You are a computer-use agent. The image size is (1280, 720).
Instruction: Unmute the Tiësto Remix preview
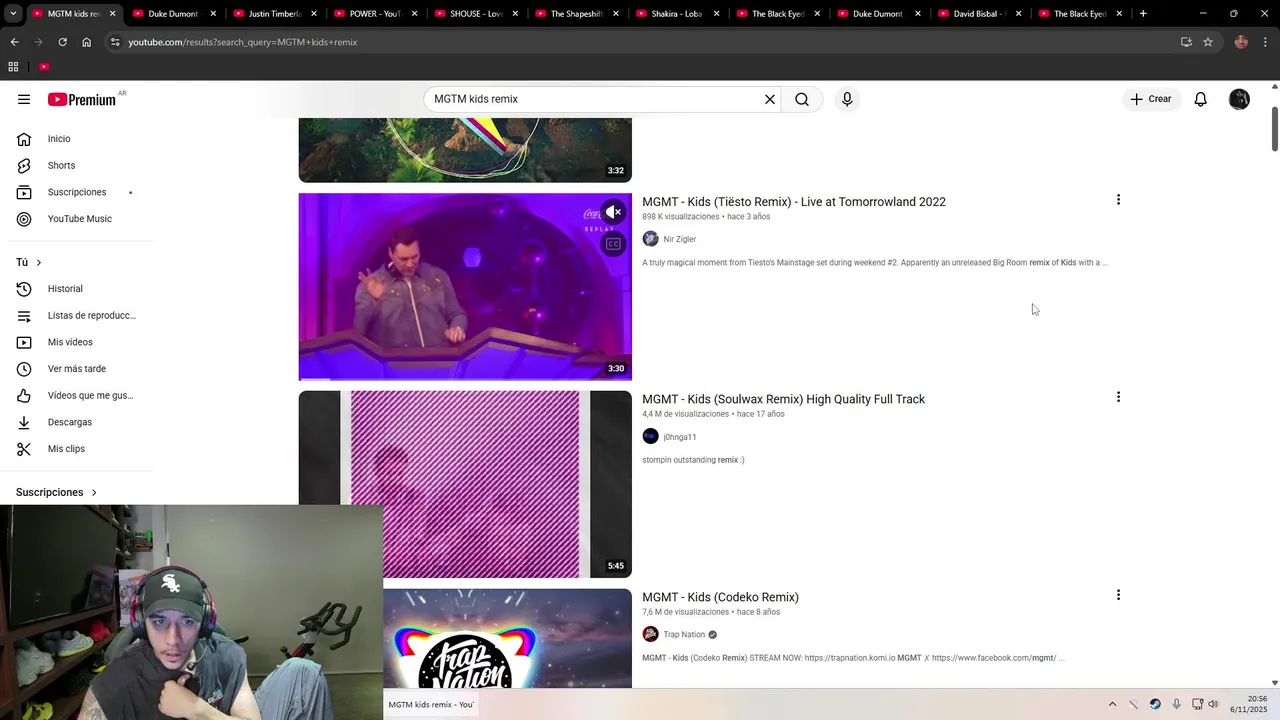[614, 212]
